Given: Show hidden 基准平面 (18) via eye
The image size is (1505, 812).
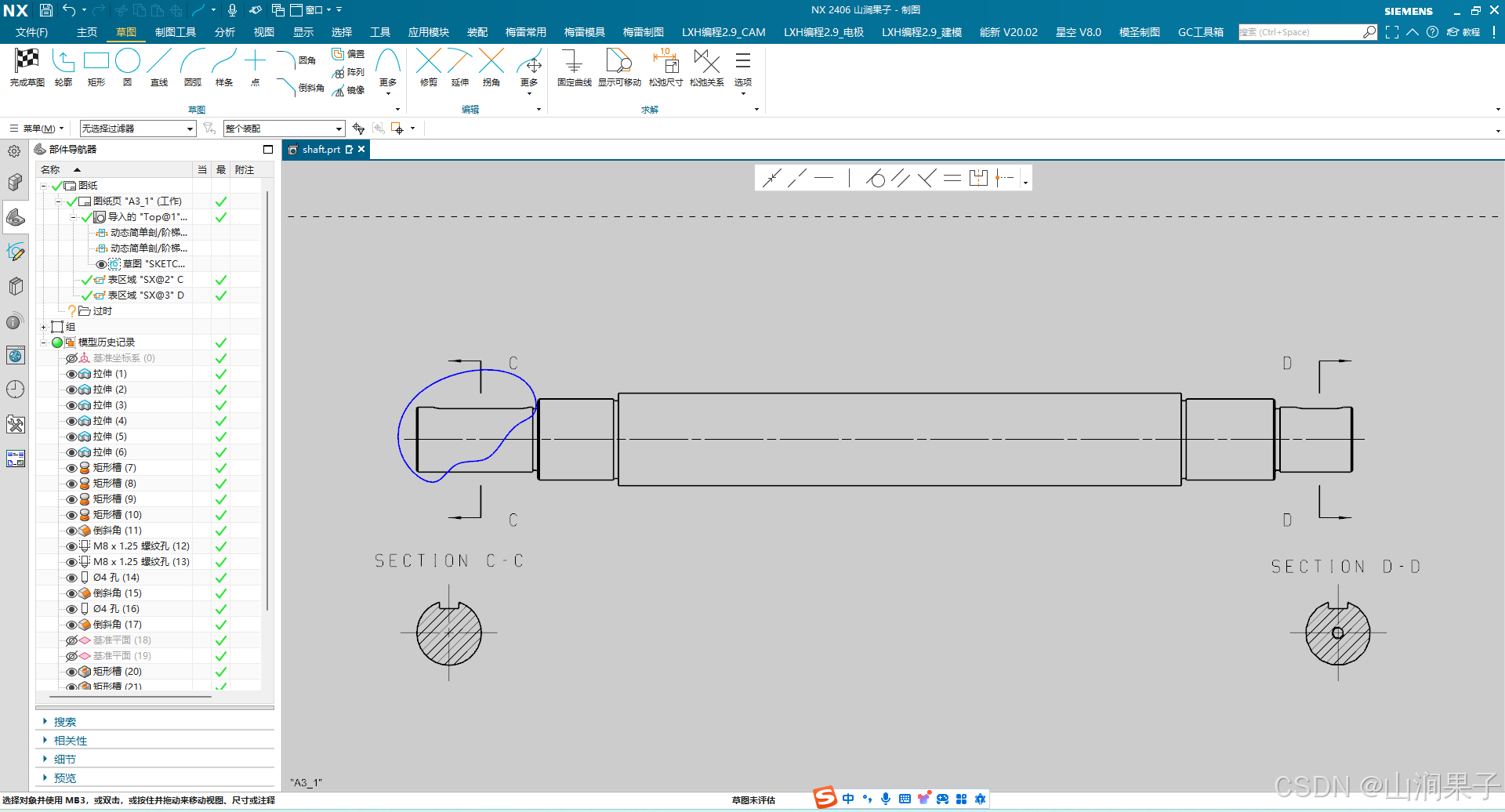Looking at the screenshot, I should 71,640.
